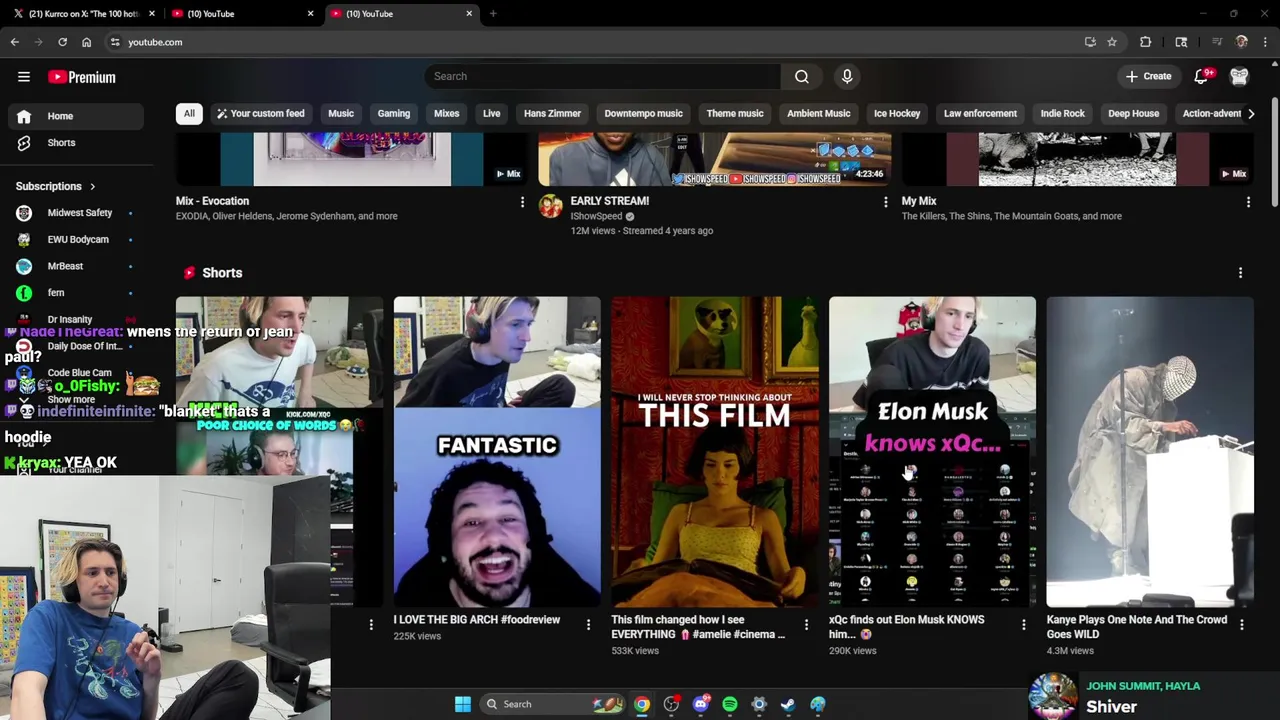This screenshot has height=720, width=1280.
Task: Open Shorts from the sidebar
Action: (x=76, y=143)
